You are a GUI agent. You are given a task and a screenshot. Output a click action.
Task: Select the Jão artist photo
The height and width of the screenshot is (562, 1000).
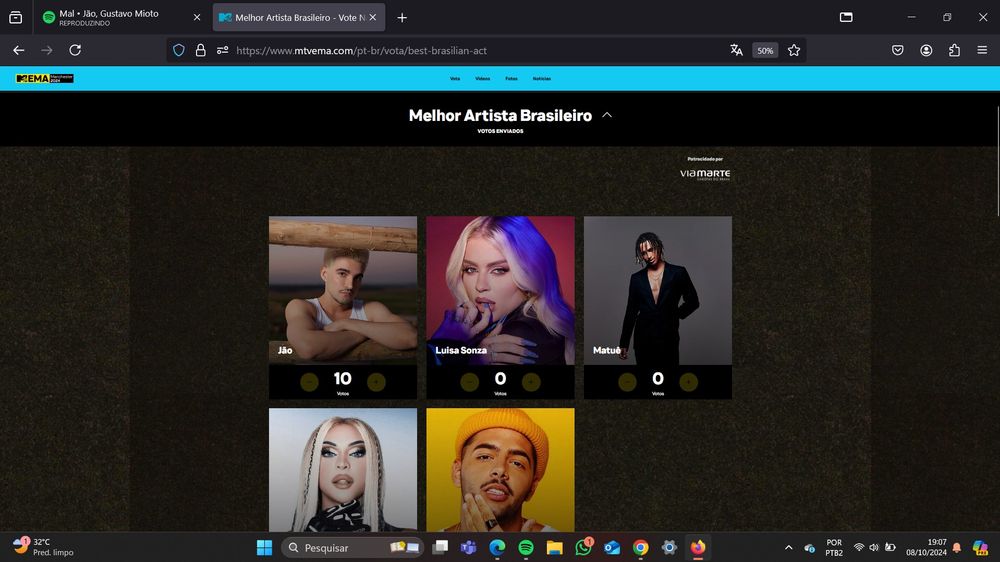[x=343, y=290]
